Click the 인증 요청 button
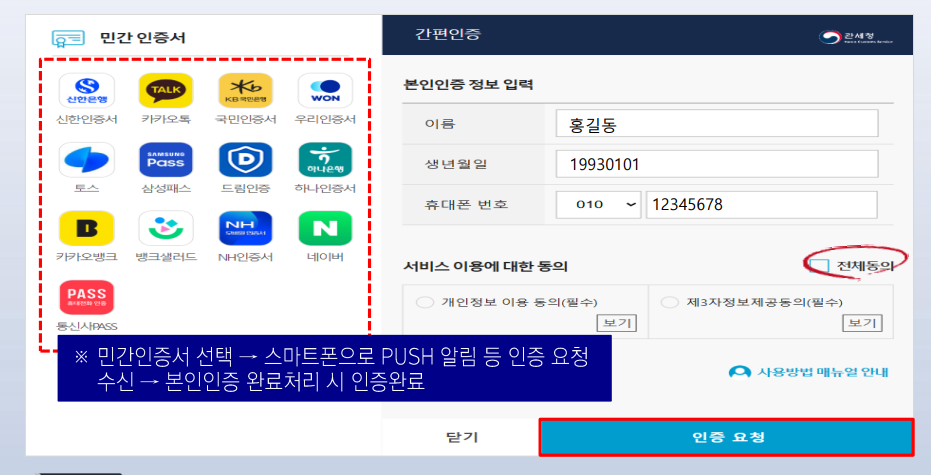 pyautogui.click(x=726, y=438)
